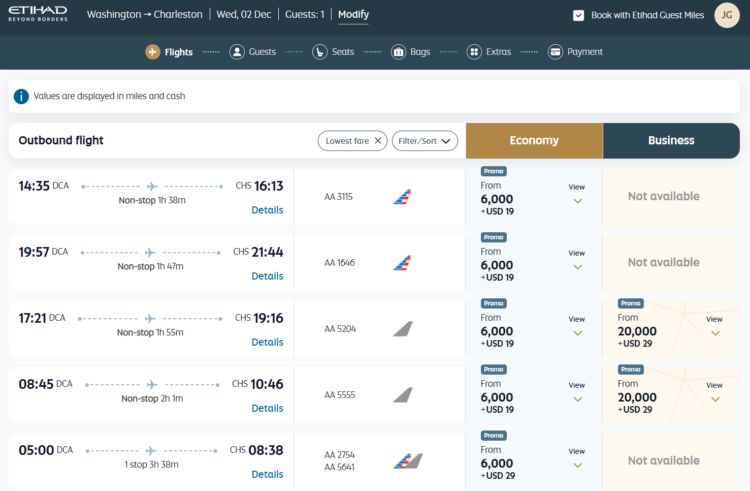Click American Airlines logo for AA 1646
The image size is (750, 491).
[x=402, y=262]
